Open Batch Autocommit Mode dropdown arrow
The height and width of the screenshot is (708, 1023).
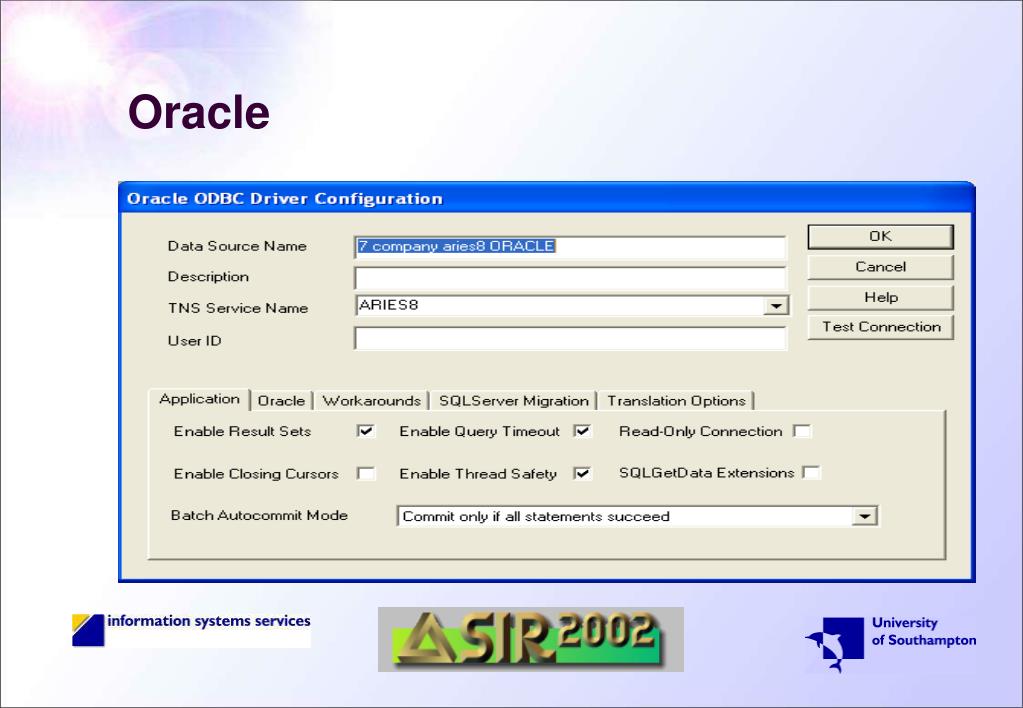(864, 516)
